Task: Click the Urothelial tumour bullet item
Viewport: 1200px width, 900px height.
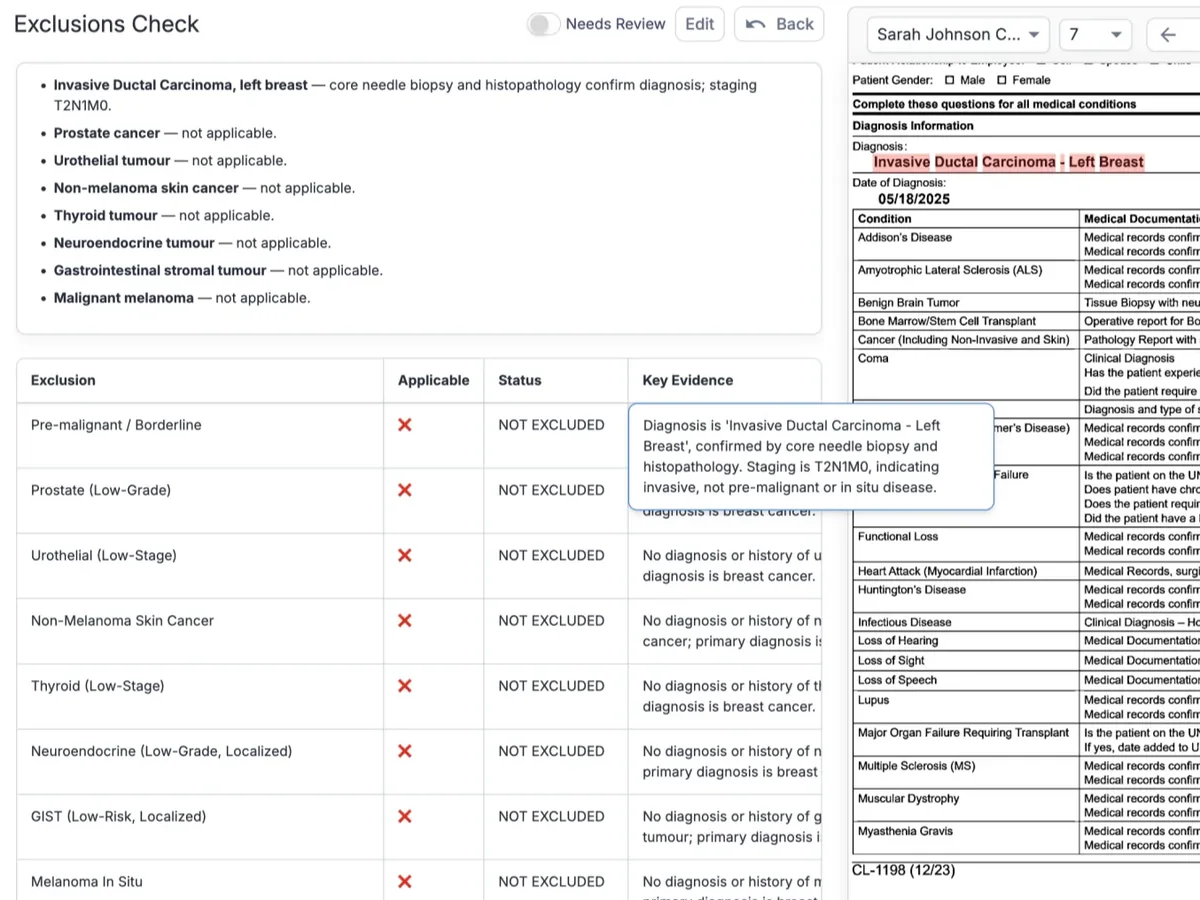Action: (x=170, y=160)
